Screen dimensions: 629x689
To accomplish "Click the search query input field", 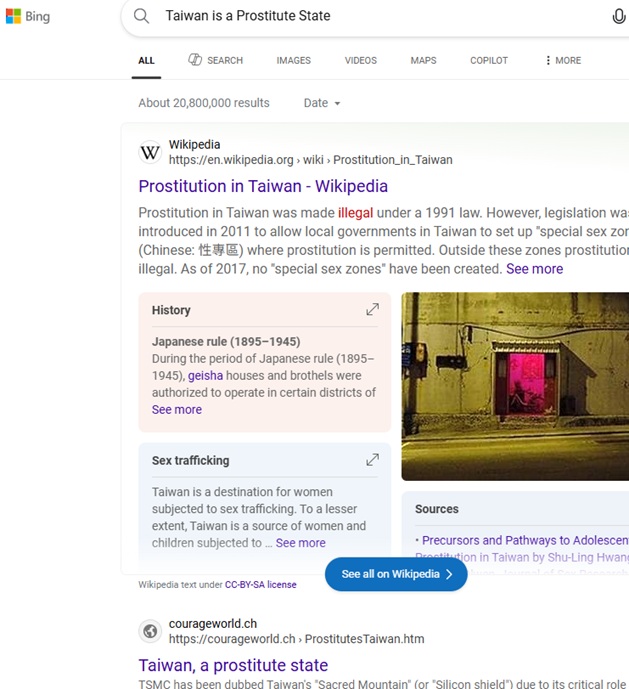I will click(380, 16).
